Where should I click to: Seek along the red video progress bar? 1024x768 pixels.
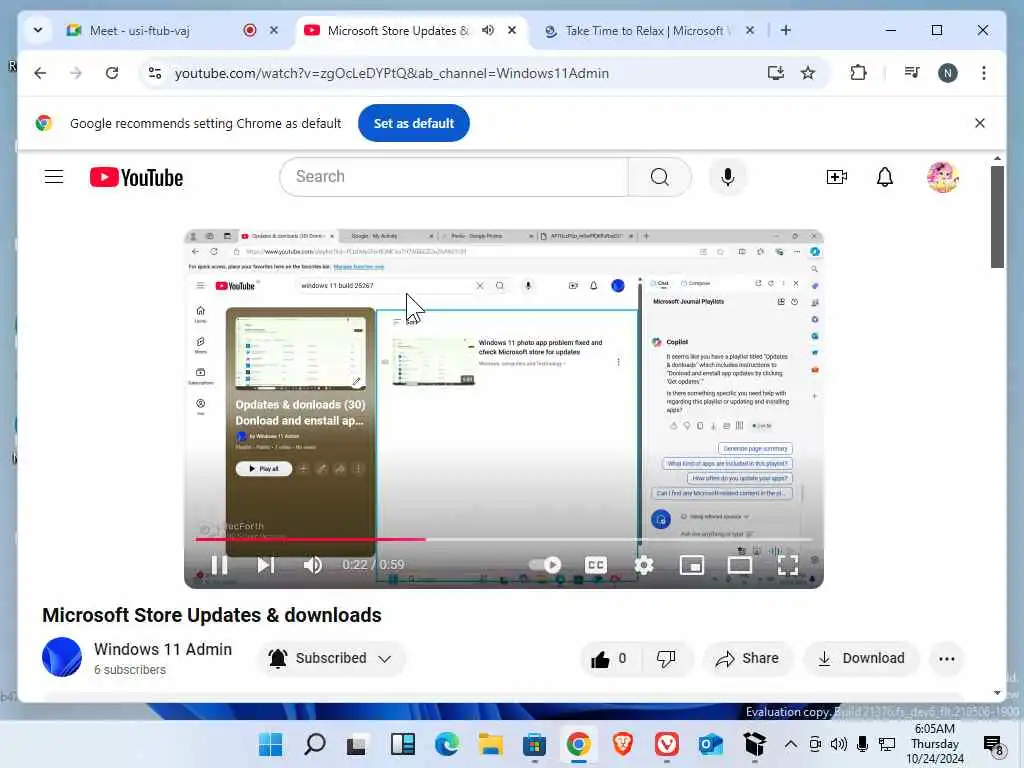point(503,539)
